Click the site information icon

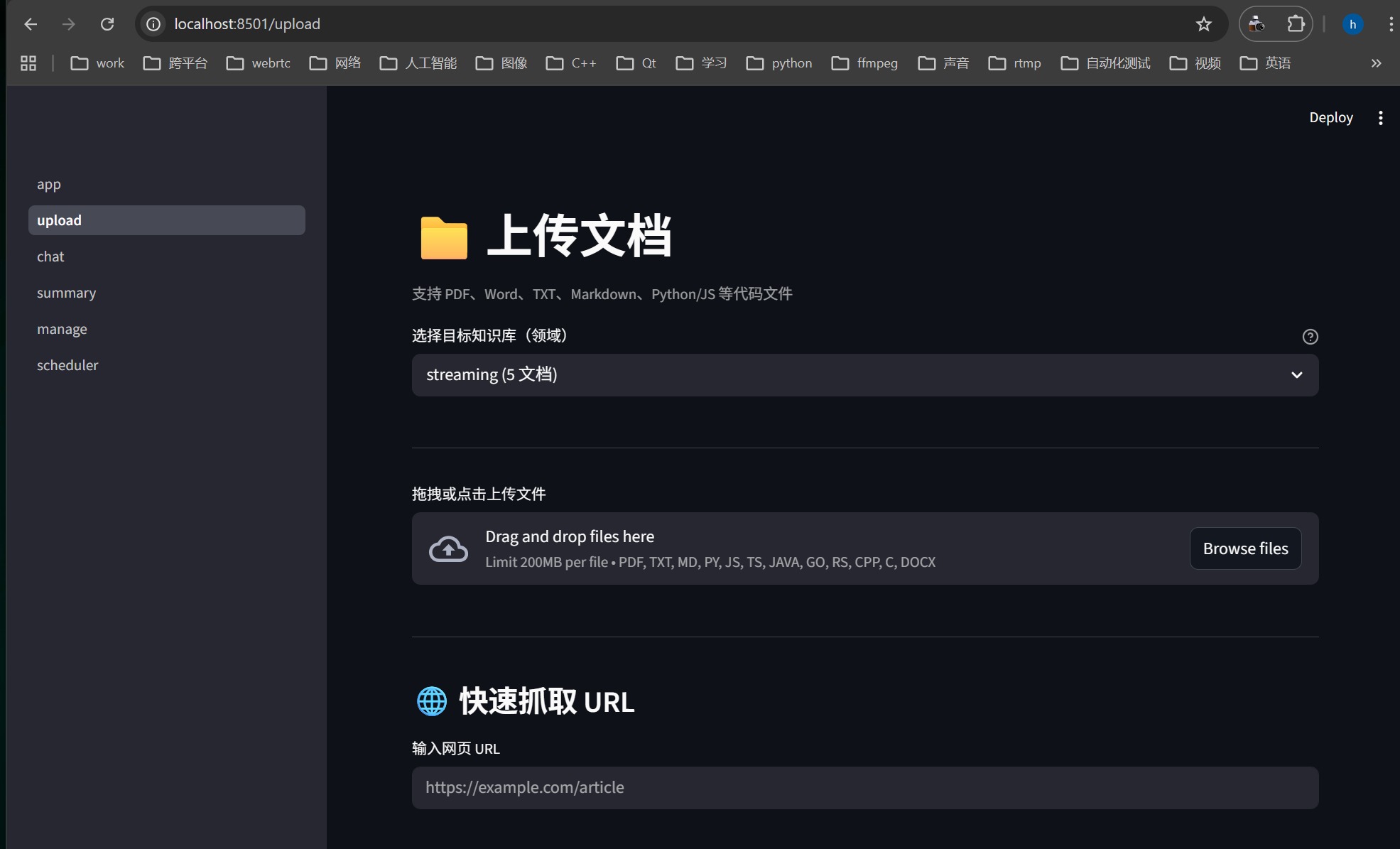(153, 24)
